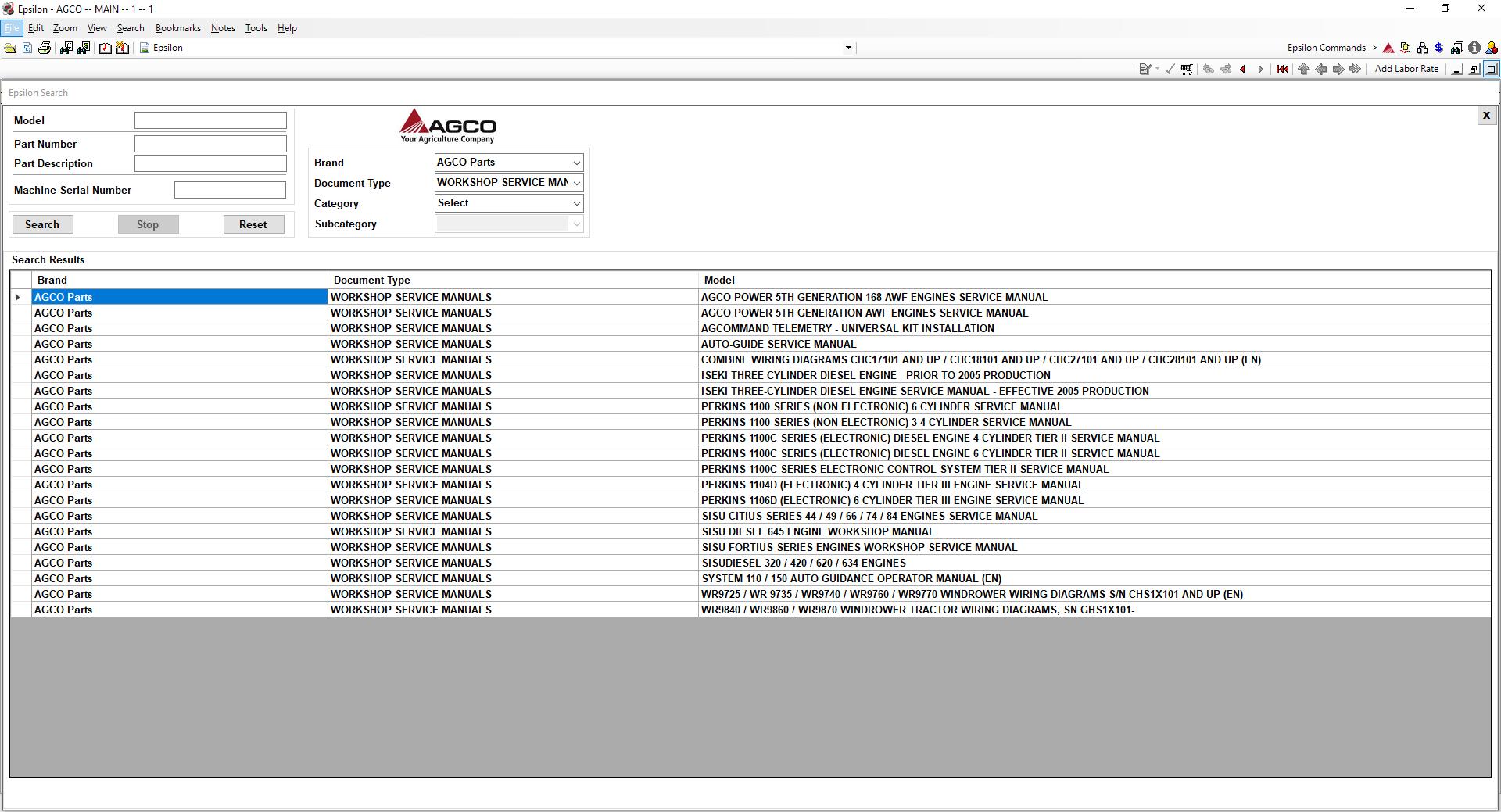Screen dimensions: 1501x812
Task: Open the Help menu
Action: 287,28
